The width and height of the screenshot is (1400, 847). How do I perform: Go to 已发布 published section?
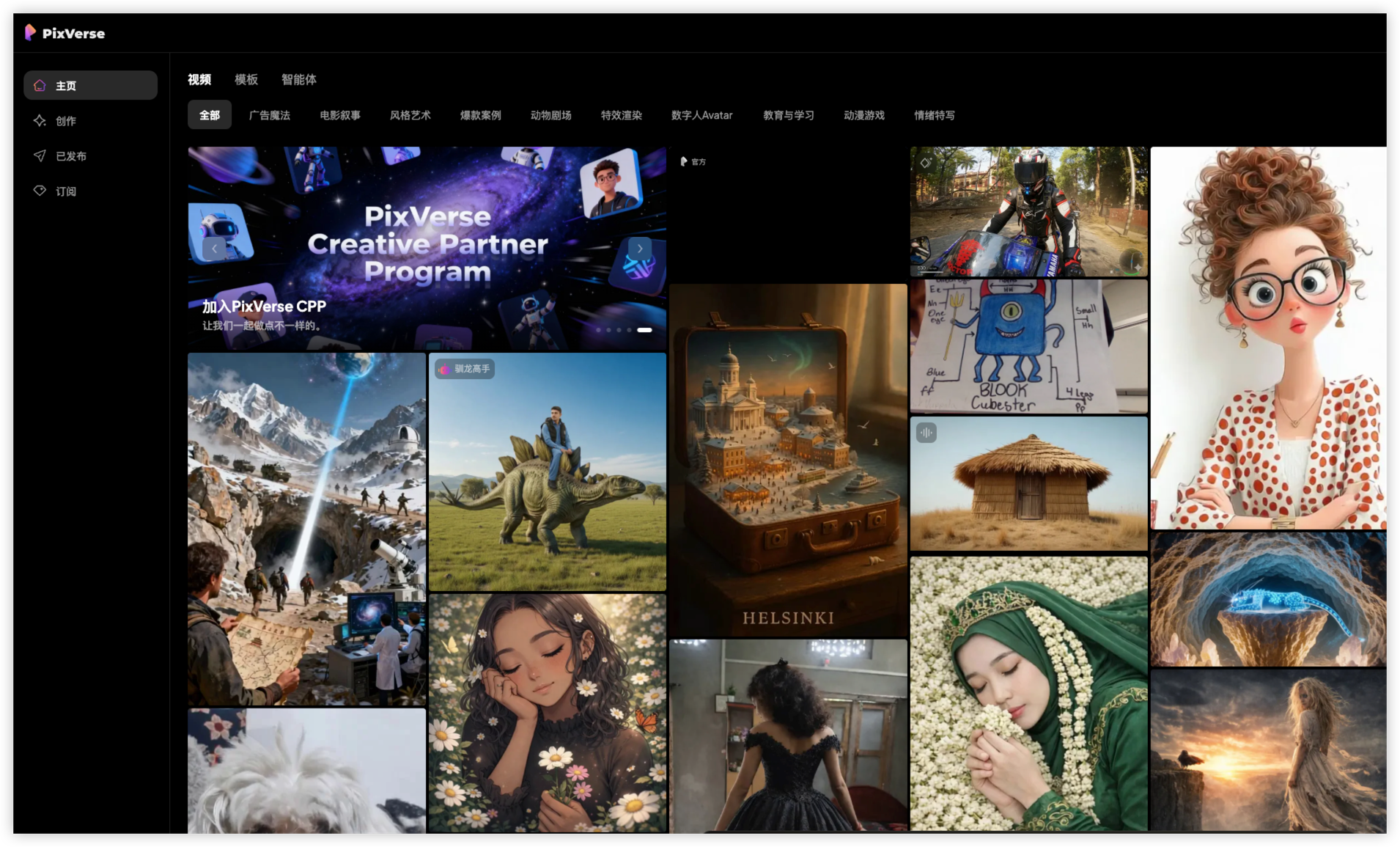tap(70, 156)
